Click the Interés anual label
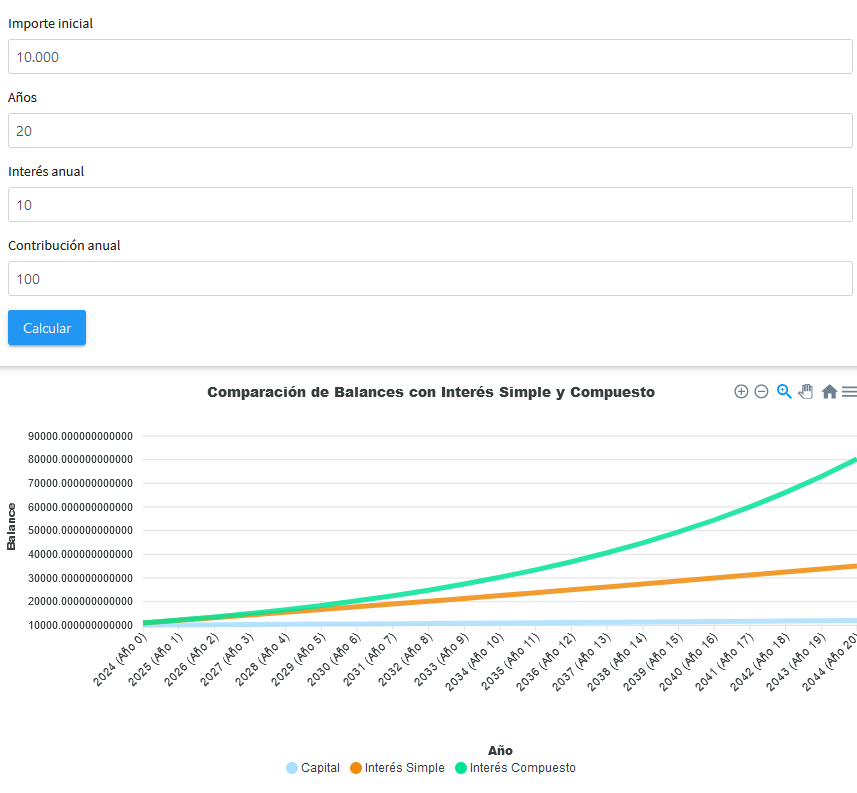 point(46,171)
